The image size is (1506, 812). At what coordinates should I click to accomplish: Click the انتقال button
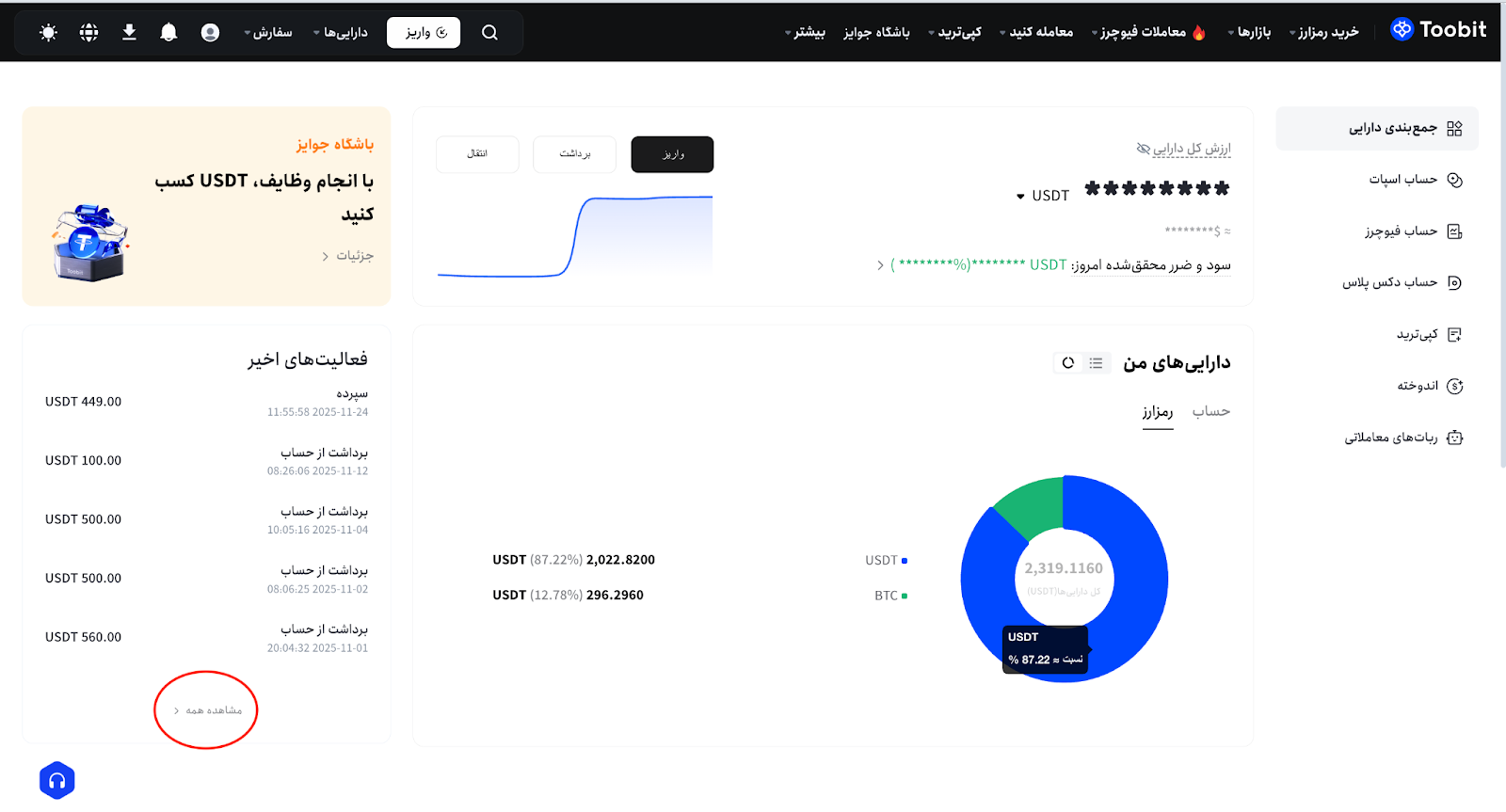[477, 154]
